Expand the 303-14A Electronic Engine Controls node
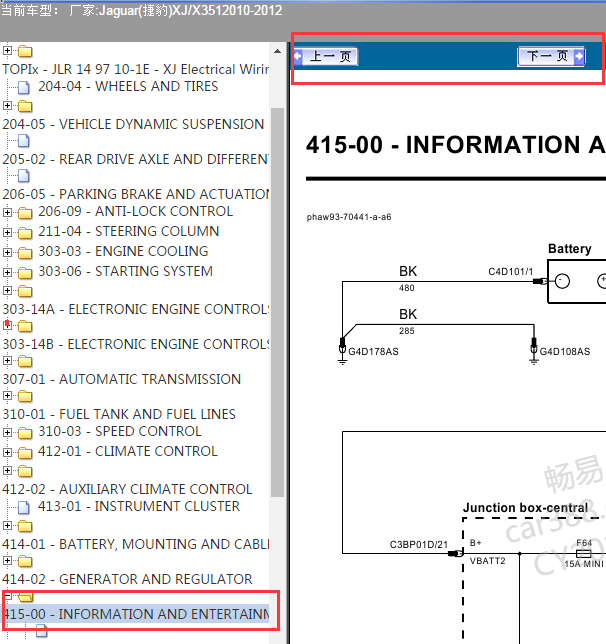Image resolution: width=606 pixels, height=644 pixels. [7, 290]
